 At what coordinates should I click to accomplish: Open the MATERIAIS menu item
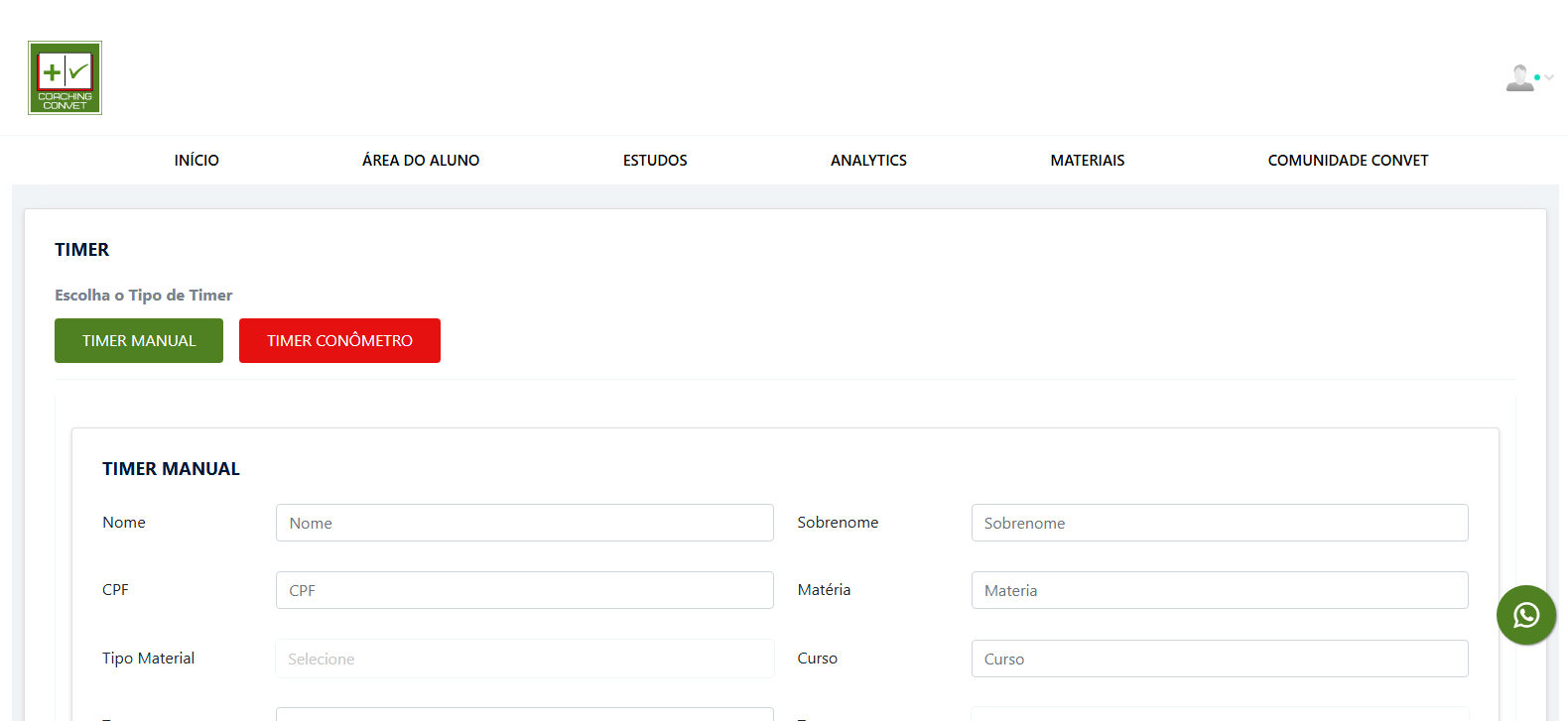click(x=1087, y=161)
